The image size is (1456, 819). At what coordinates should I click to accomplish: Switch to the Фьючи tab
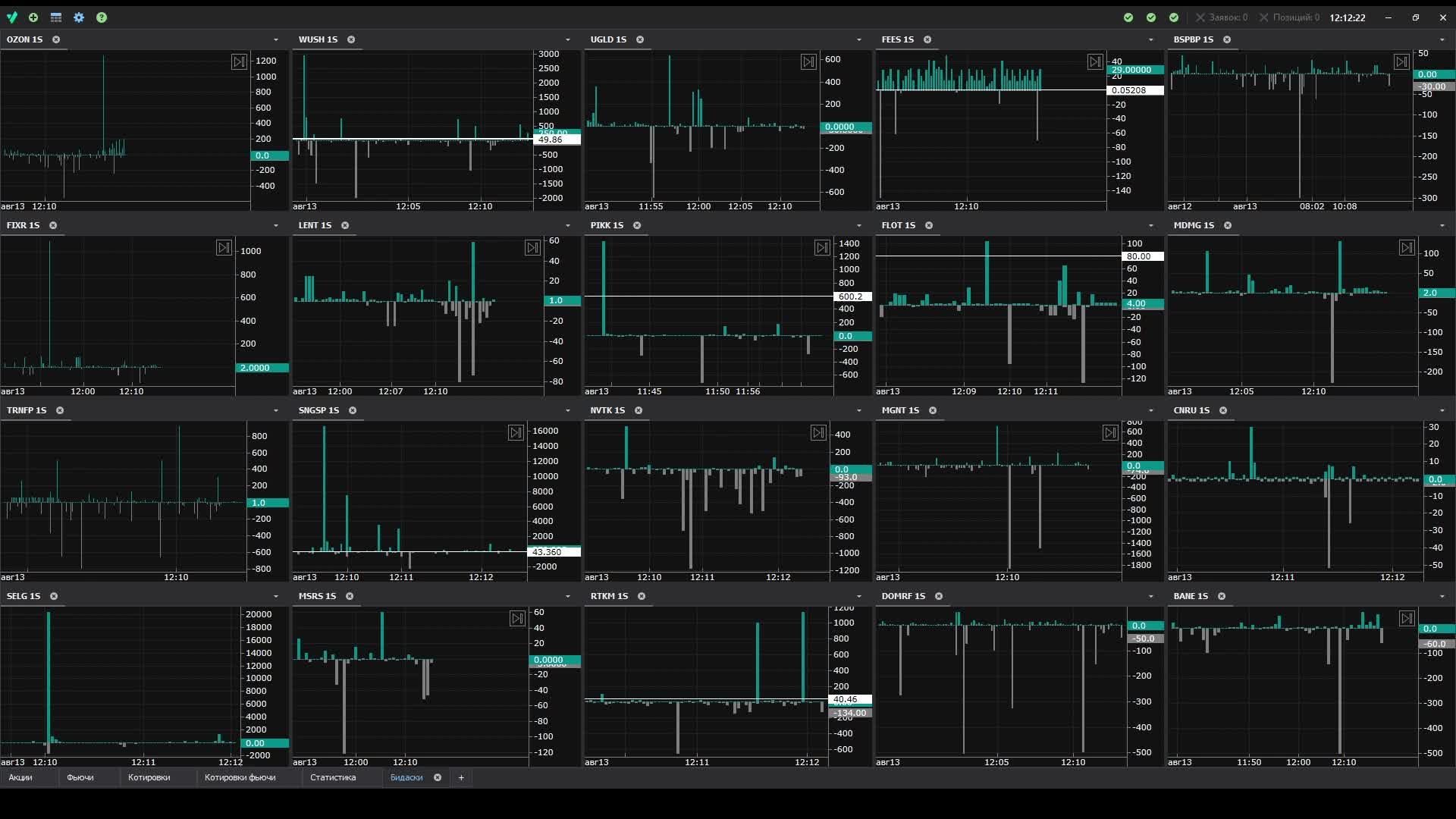coord(80,777)
